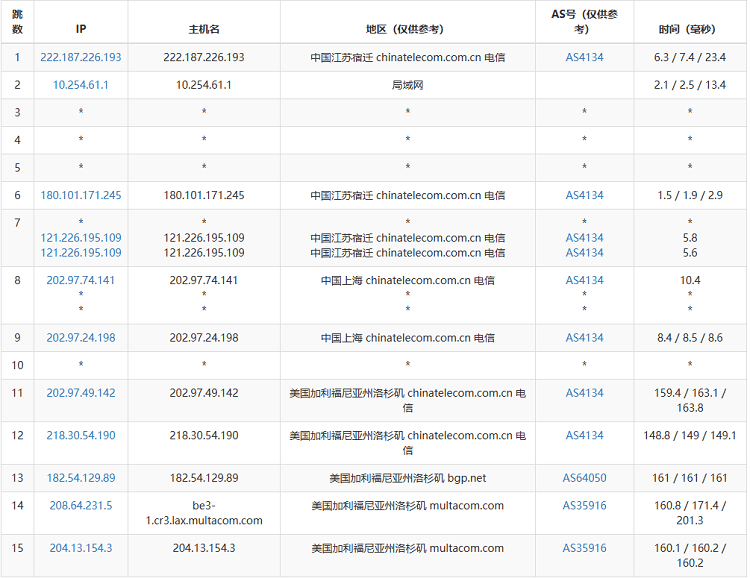Click AS4134 link in hop 8 row
Image resolution: width=750 pixels, height=578 pixels.
coord(585,280)
